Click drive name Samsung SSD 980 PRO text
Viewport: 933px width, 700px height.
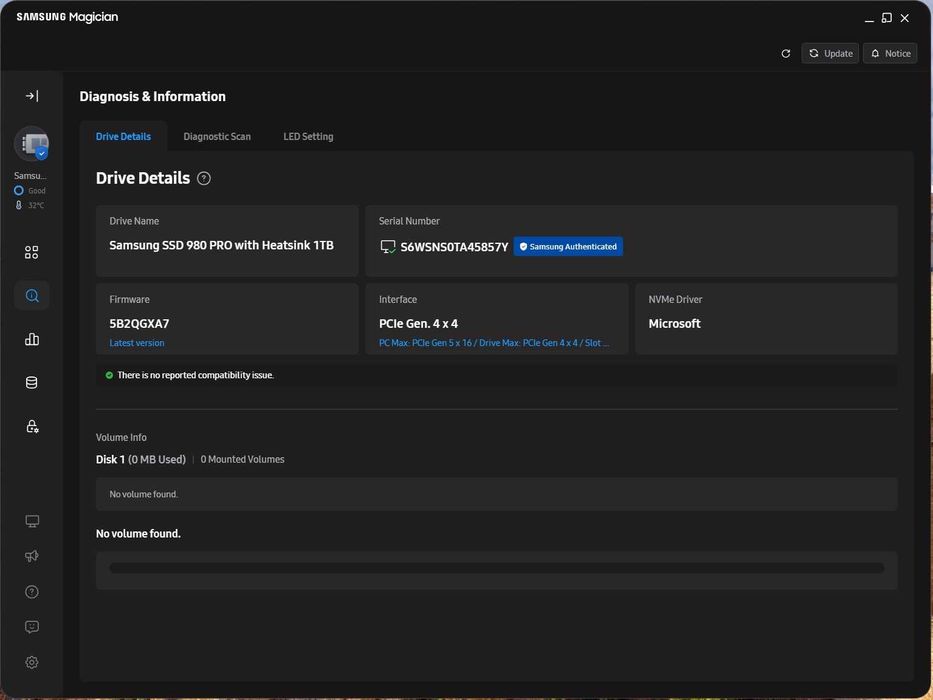(221, 245)
